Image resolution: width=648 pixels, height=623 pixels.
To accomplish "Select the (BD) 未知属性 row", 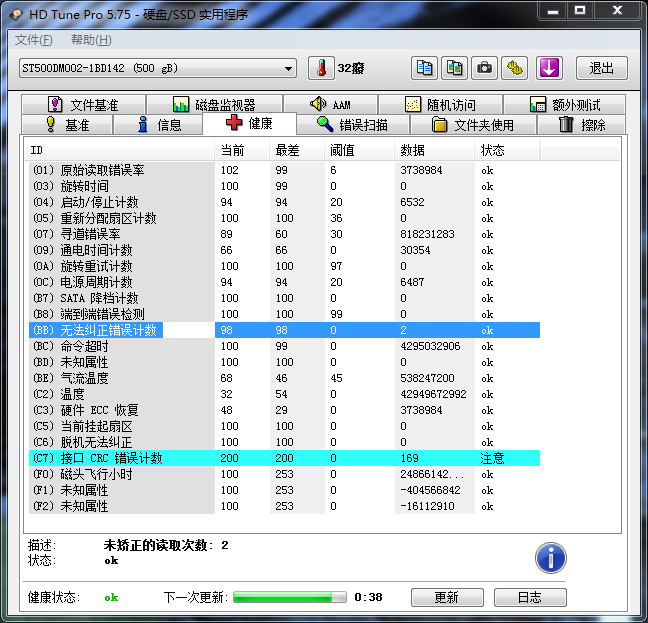I will pos(284,362).
